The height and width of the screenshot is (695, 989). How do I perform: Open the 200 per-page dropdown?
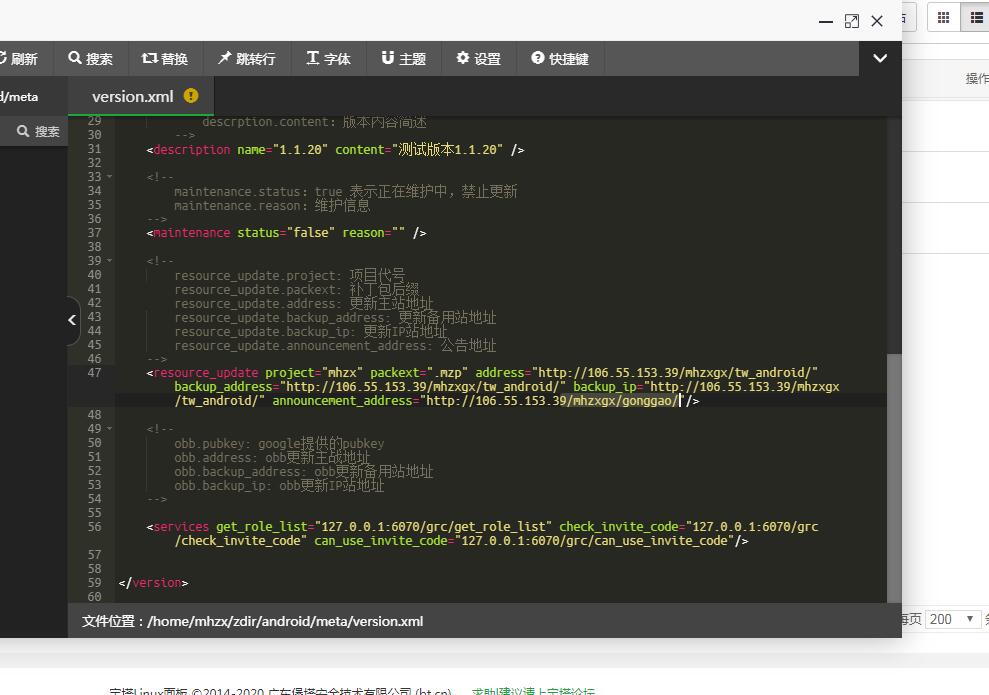pos(953,619)
